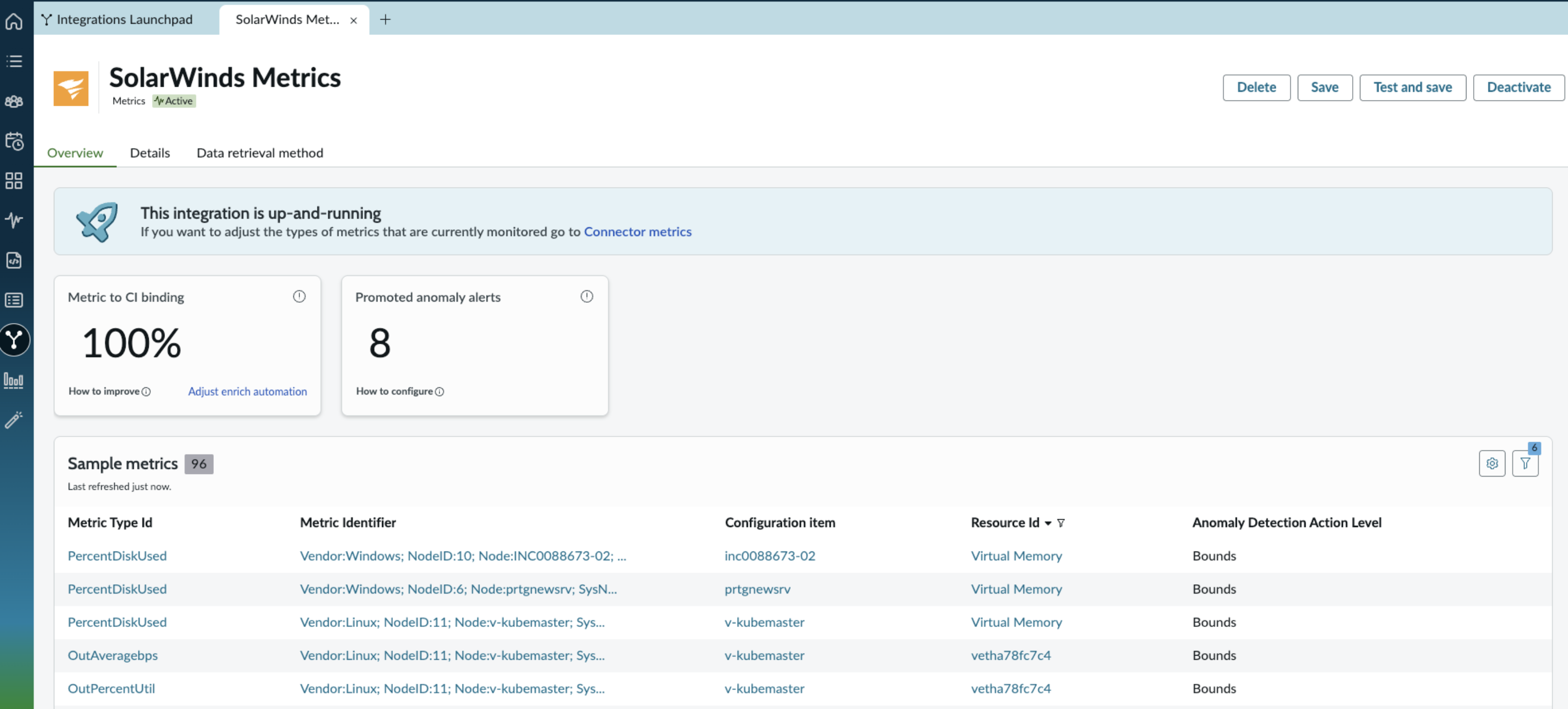
Task: Switch to the Details tab
Action: (x=150, y=153)
